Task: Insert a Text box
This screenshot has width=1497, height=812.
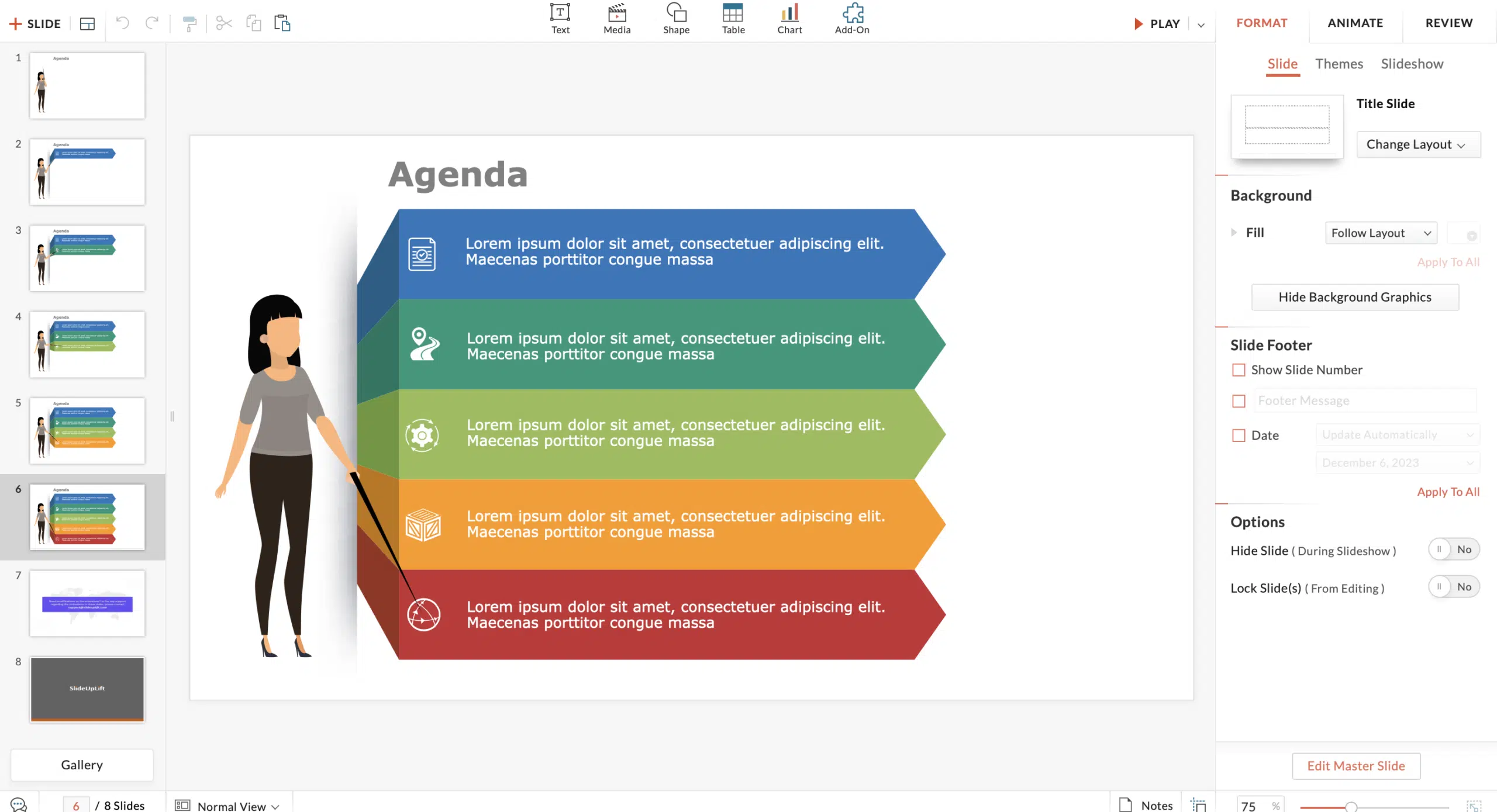Action: [560, 19]
